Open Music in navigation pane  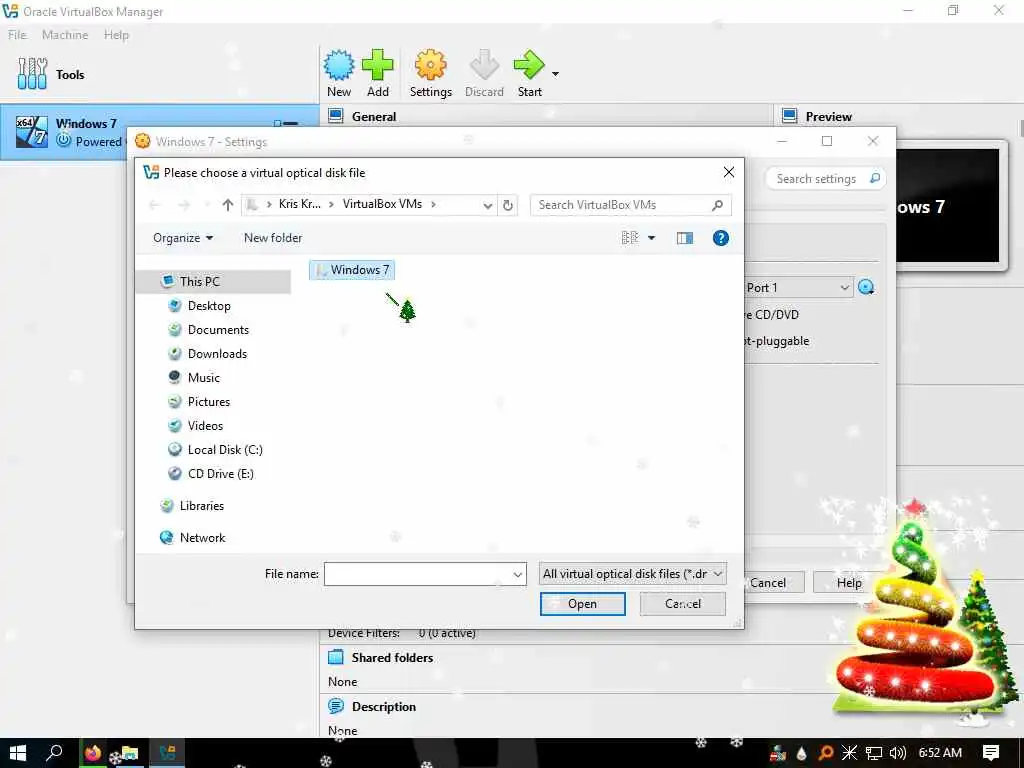pos(203,377)
